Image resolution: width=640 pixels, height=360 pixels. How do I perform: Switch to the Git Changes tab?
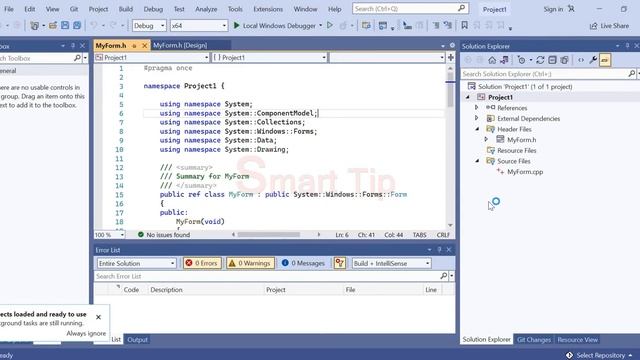point(533,340)
